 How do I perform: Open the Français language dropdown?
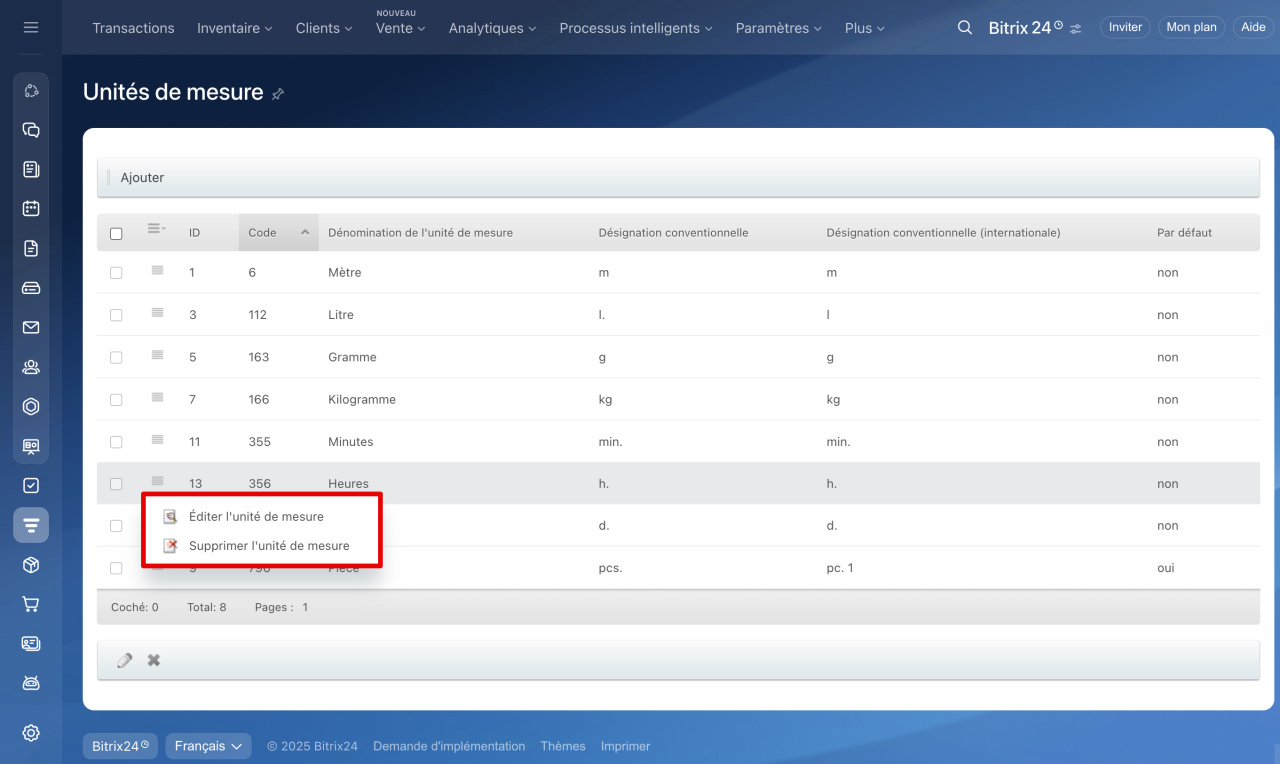coord(208,746)
